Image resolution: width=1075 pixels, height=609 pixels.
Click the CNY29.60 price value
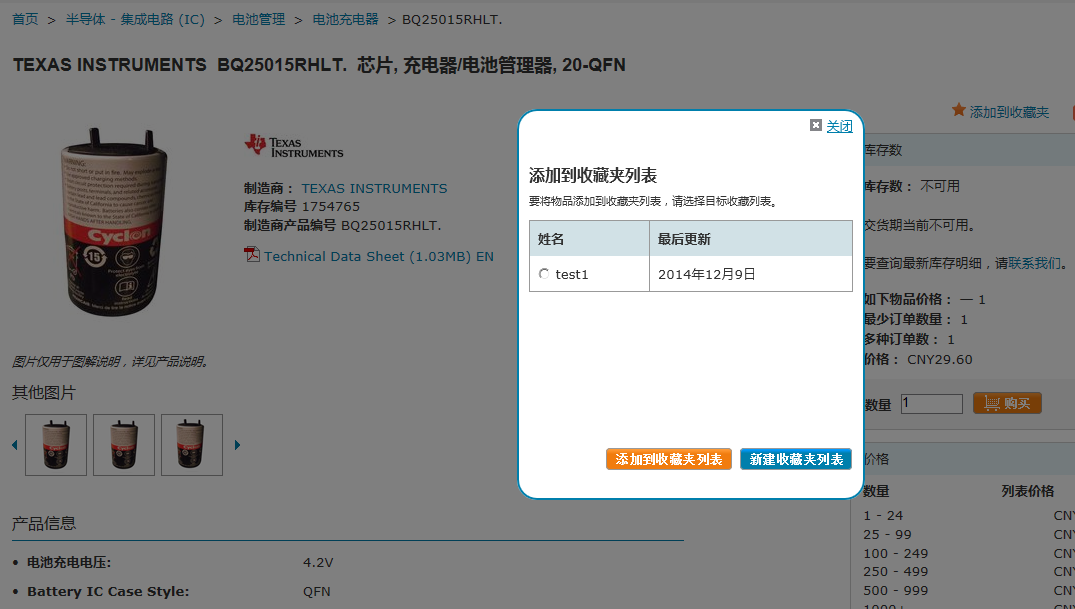click(940, 359)
